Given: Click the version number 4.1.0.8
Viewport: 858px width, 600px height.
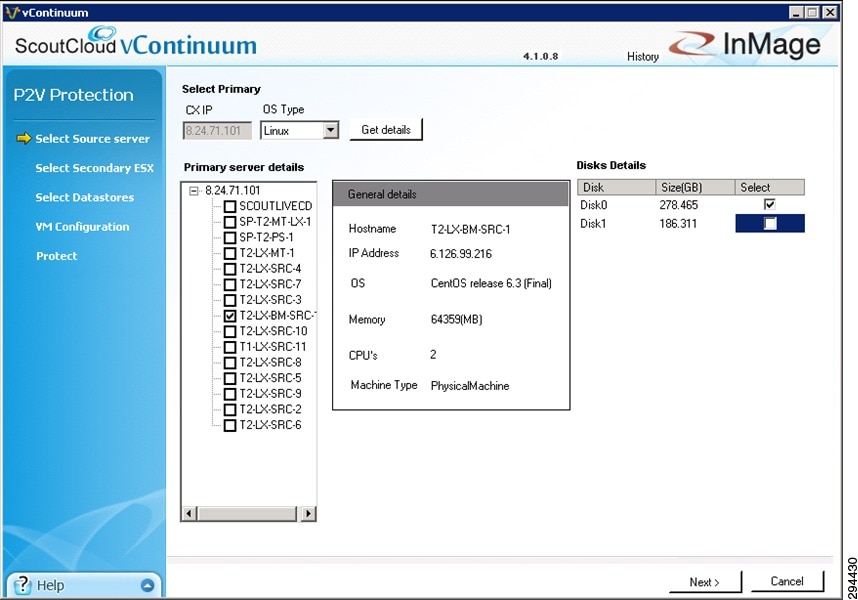Looking at the screenshot, I should tap(541, 56).
